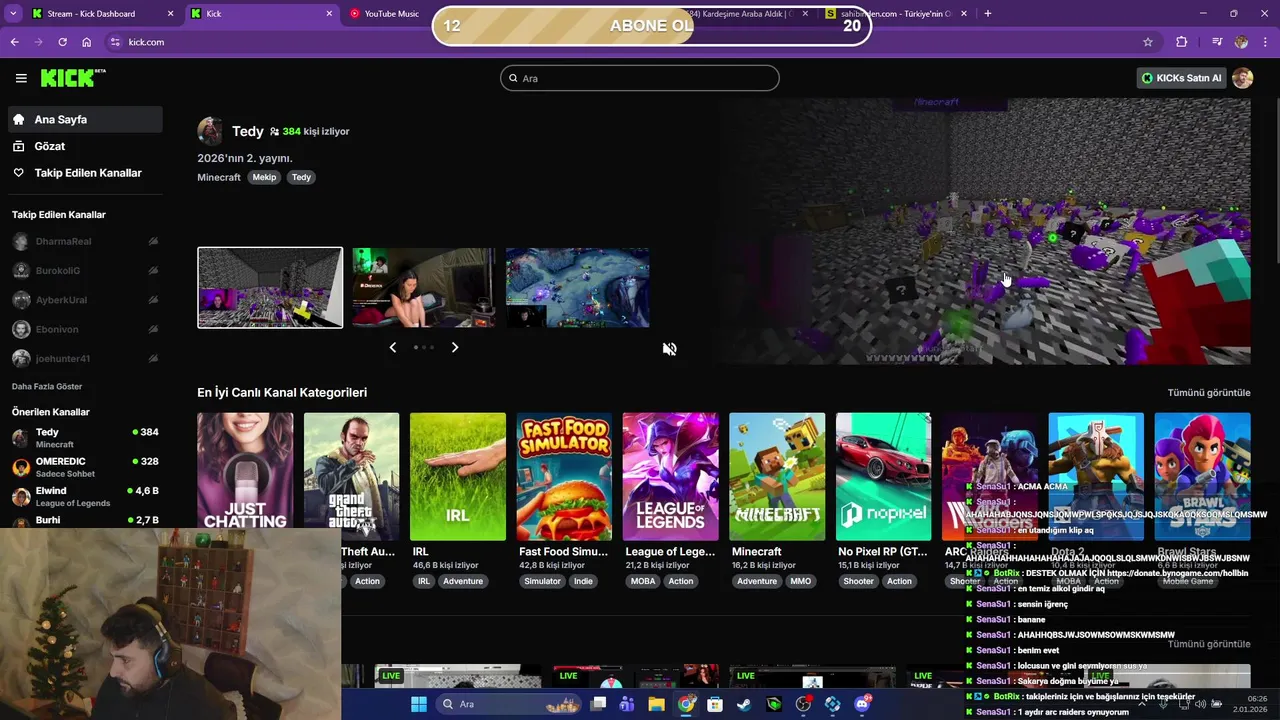The image size is (1280, 720).
Task: Open the Gözat browse page
Action: point(85,146)
